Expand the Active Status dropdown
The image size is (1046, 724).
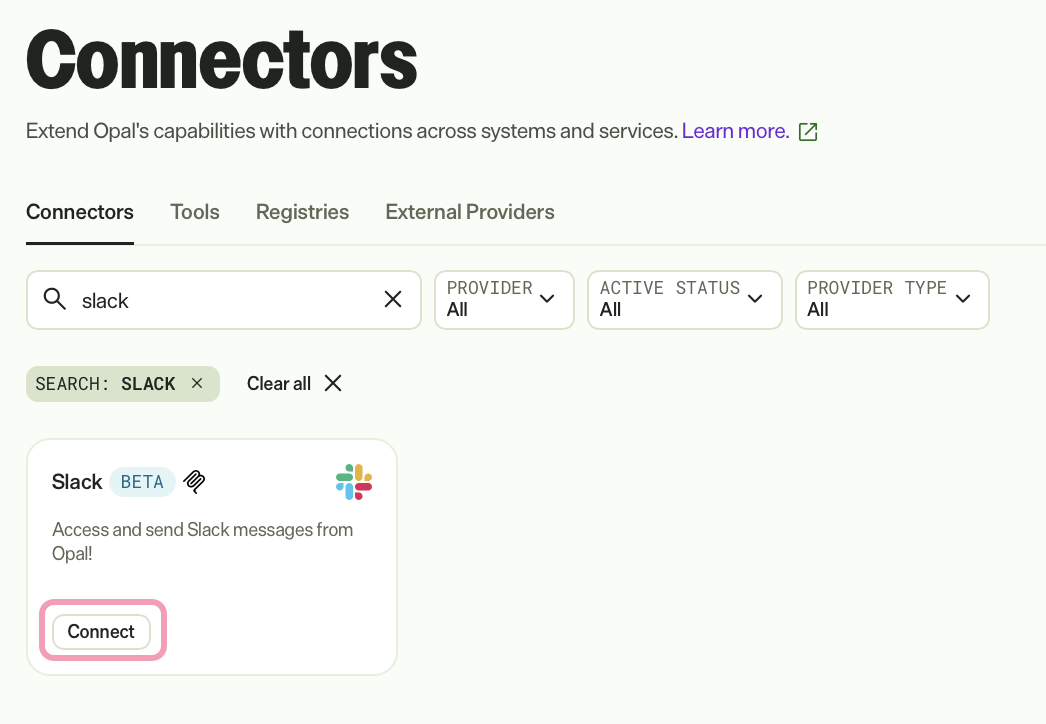click(684, 300)
